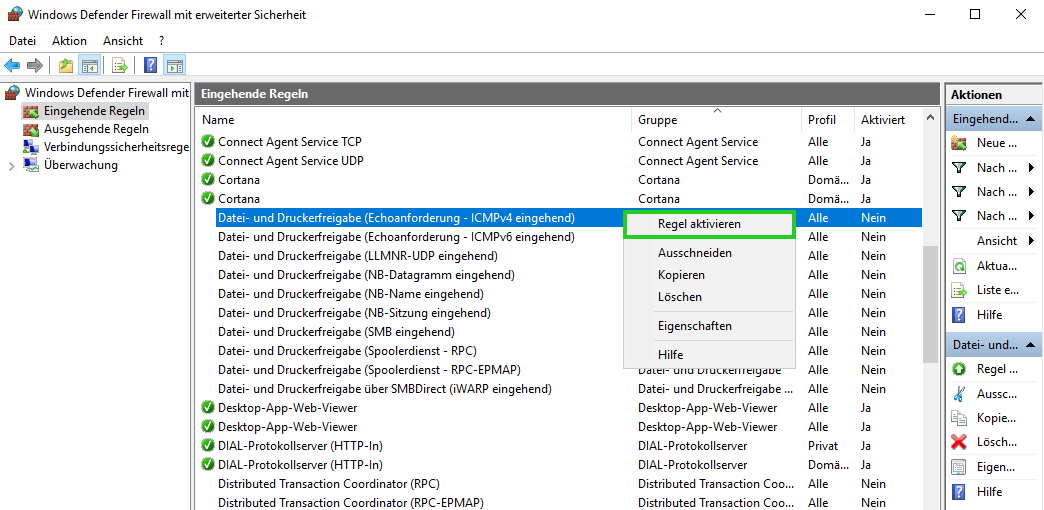Screen dimensions: 1044x510
Task: Select the NB-Datagramm eingehend rule
Action: [366, 274]
